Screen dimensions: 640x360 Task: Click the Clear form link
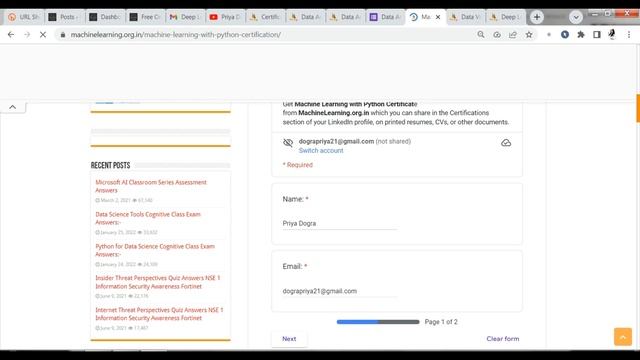coord(503,339)
